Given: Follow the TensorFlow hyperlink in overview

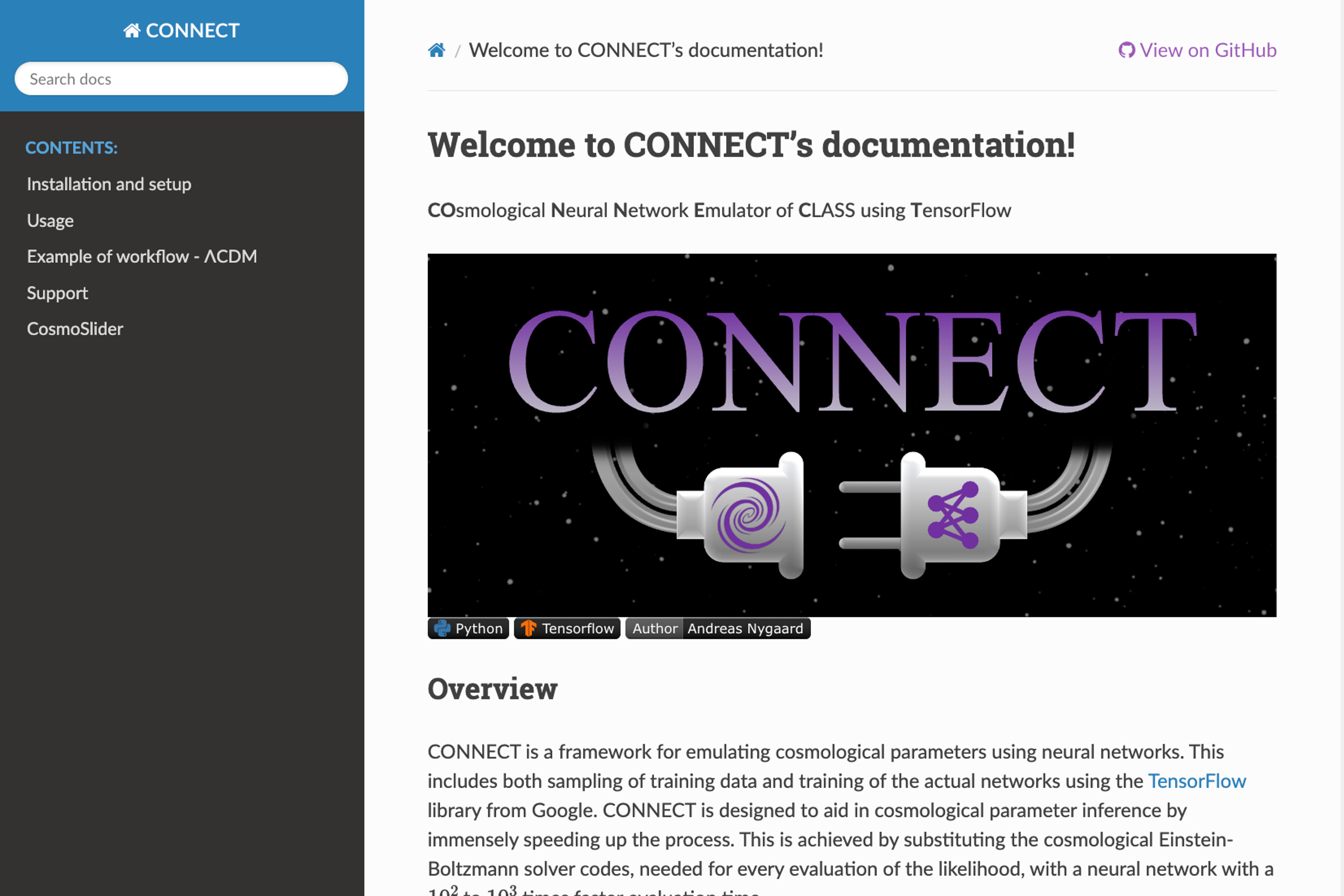Looking at the screenshot, I should pos(1197,781).
